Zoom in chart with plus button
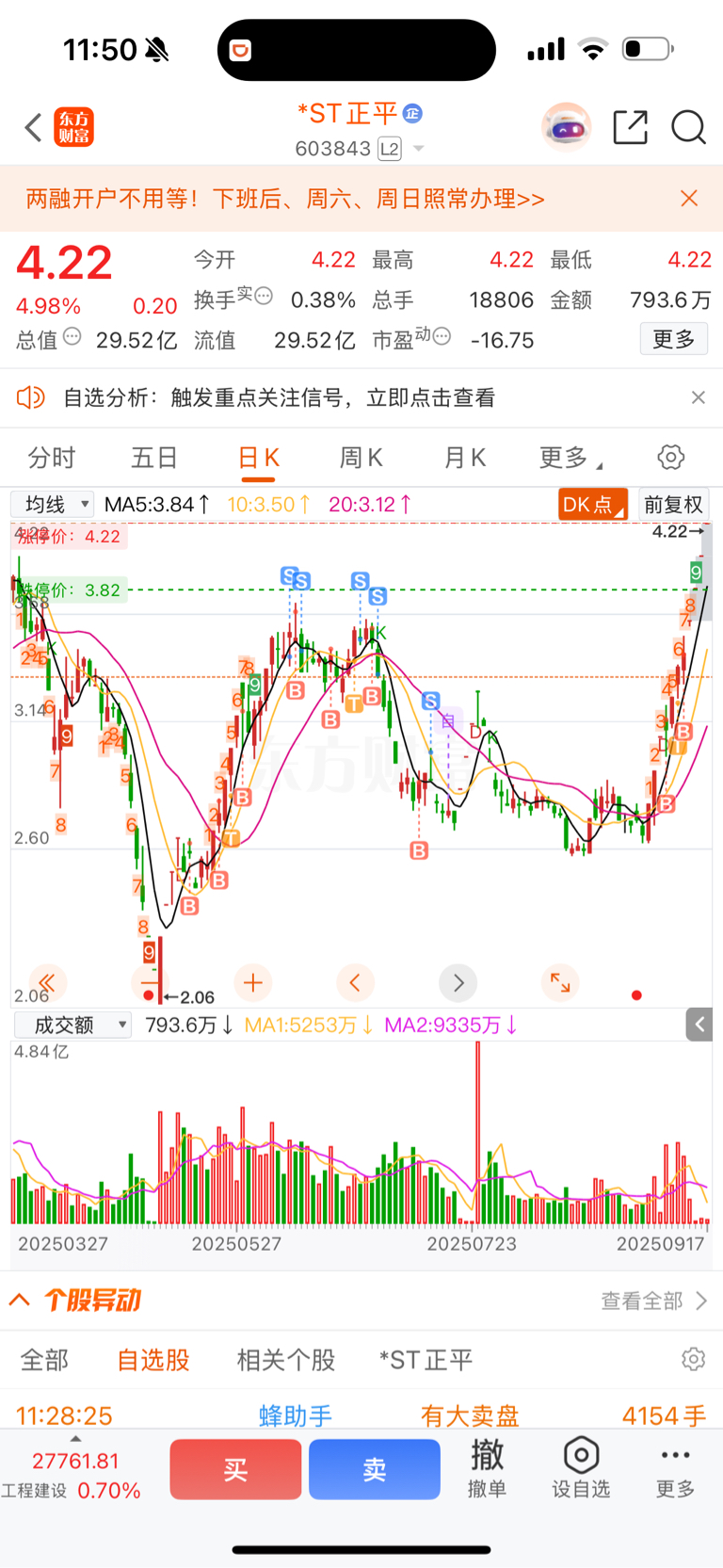723x1568 pixels. (252, 983)
